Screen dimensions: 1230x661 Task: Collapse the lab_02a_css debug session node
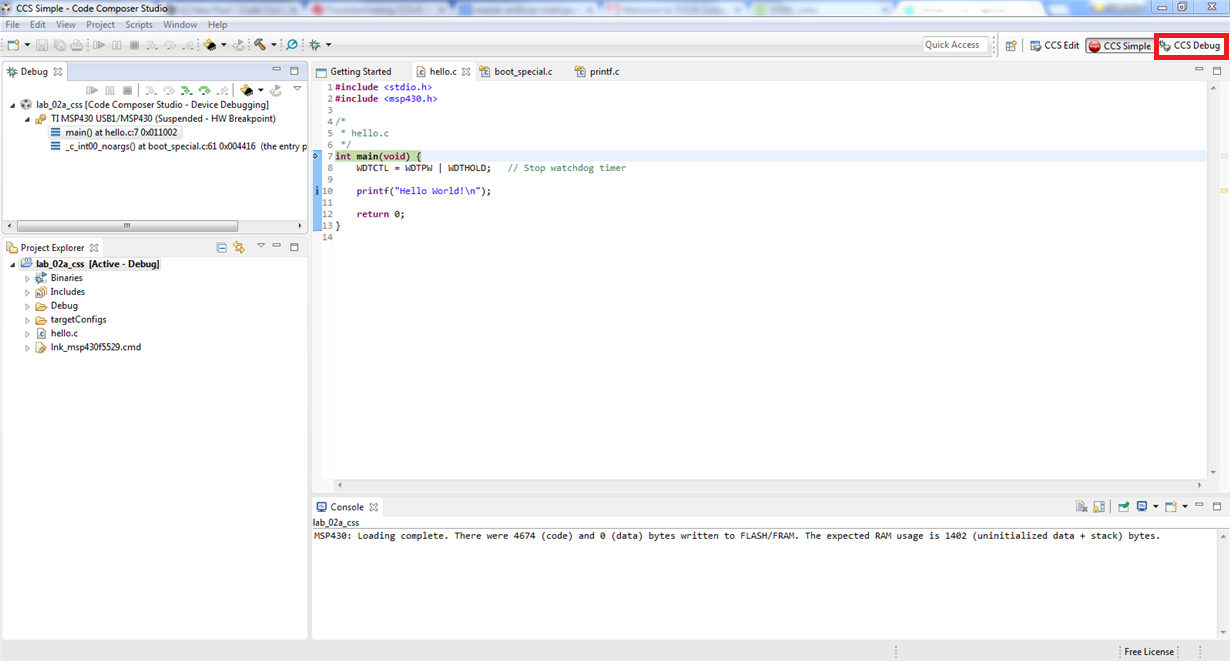[x=13, y=104]
